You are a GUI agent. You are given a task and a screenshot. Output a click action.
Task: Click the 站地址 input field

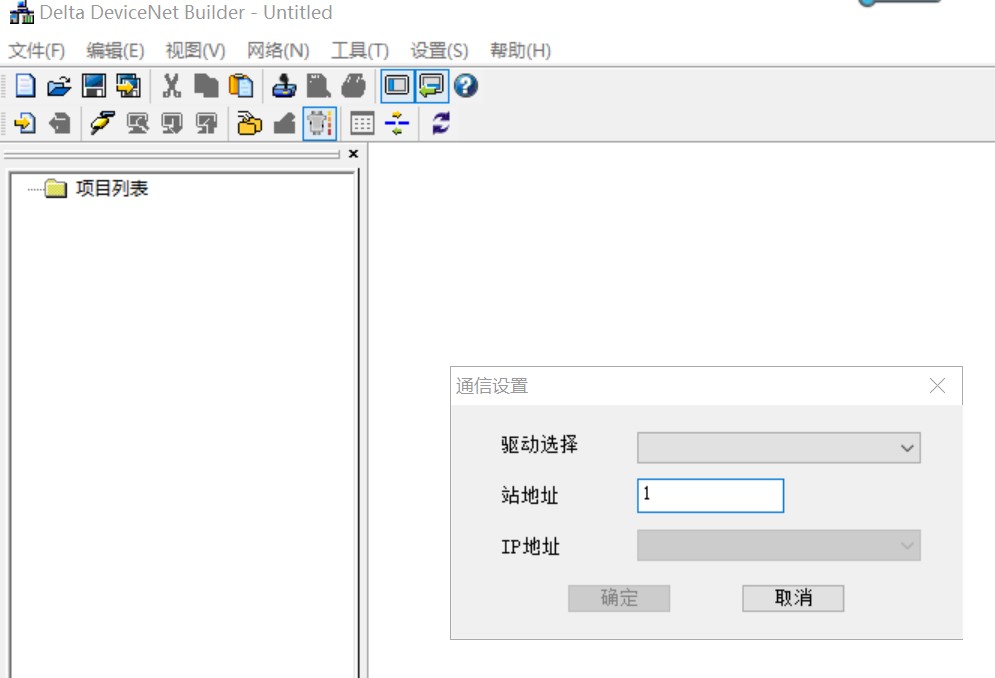(710, 495)
